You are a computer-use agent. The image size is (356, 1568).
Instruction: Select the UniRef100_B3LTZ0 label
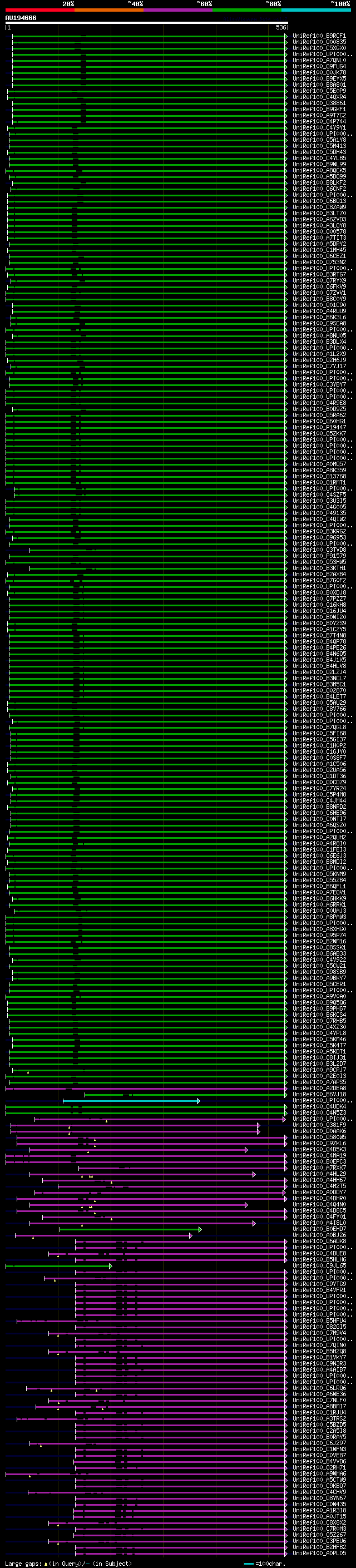(319, 213)
